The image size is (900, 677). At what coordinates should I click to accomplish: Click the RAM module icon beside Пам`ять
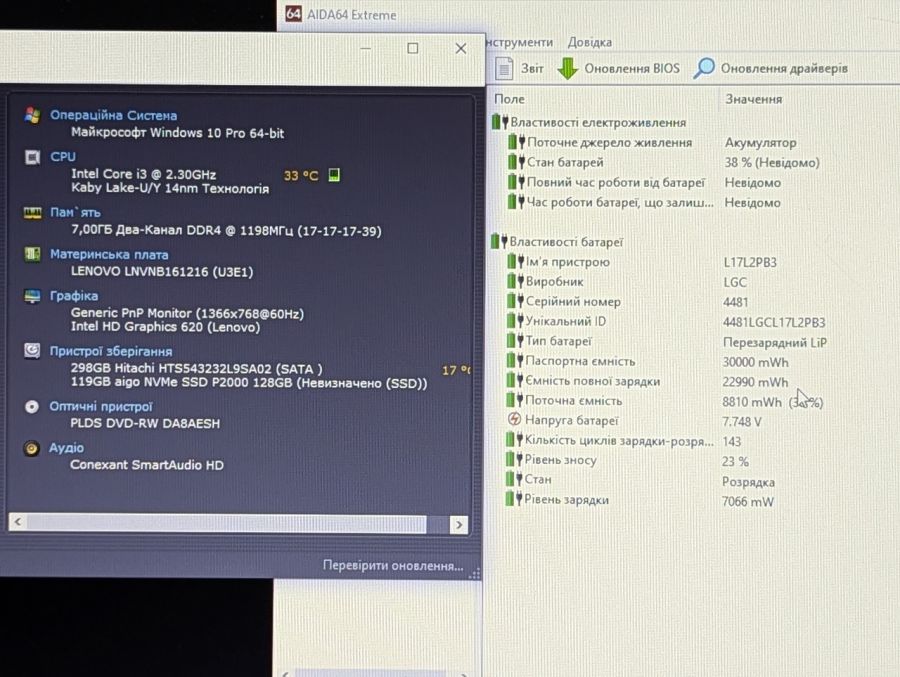click(33, 213)
